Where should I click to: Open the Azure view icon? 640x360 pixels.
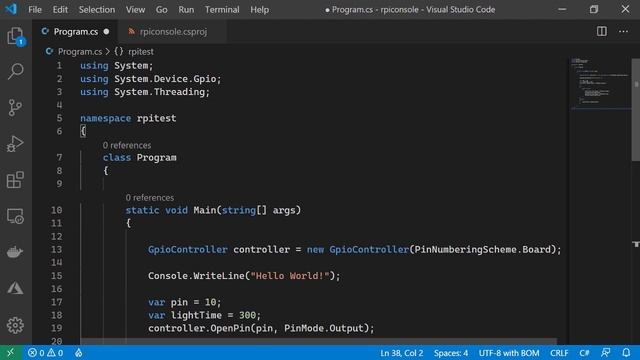point(16,288)
